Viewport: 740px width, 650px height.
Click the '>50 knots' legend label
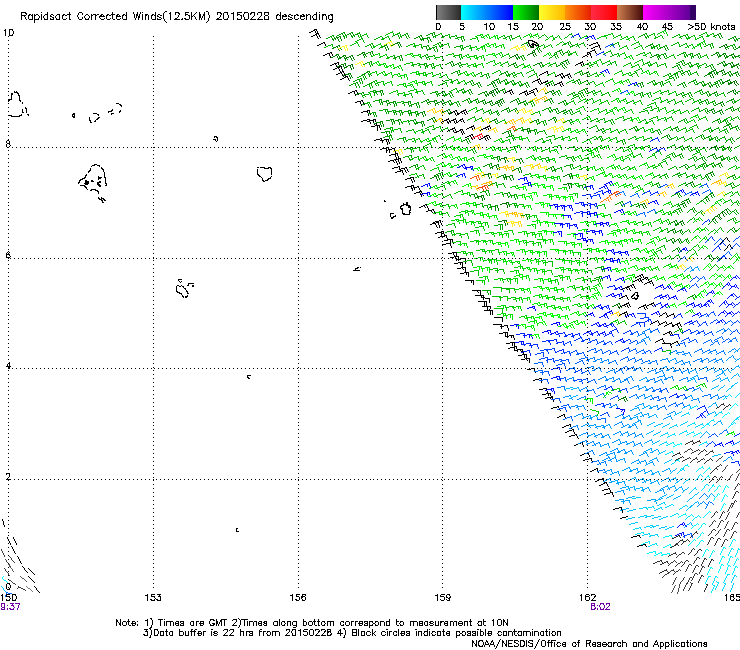pyautogui.click(x=711, y=27)
